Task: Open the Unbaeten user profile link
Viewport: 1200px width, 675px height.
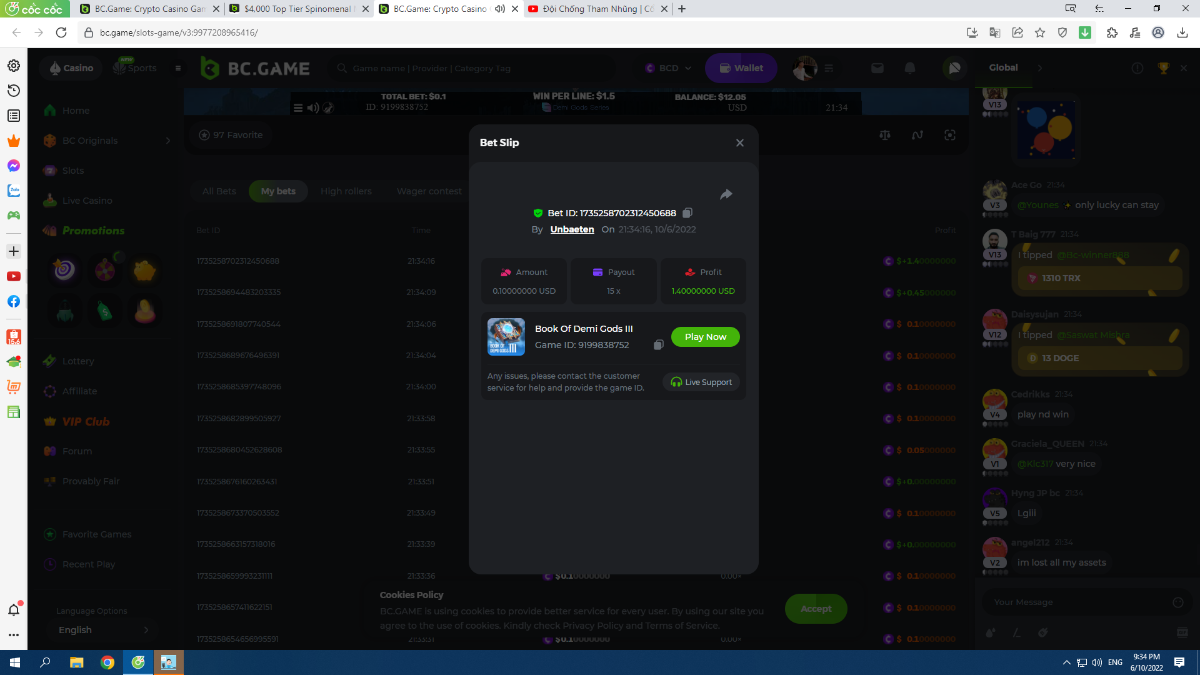Action: [x=572, y=229]
